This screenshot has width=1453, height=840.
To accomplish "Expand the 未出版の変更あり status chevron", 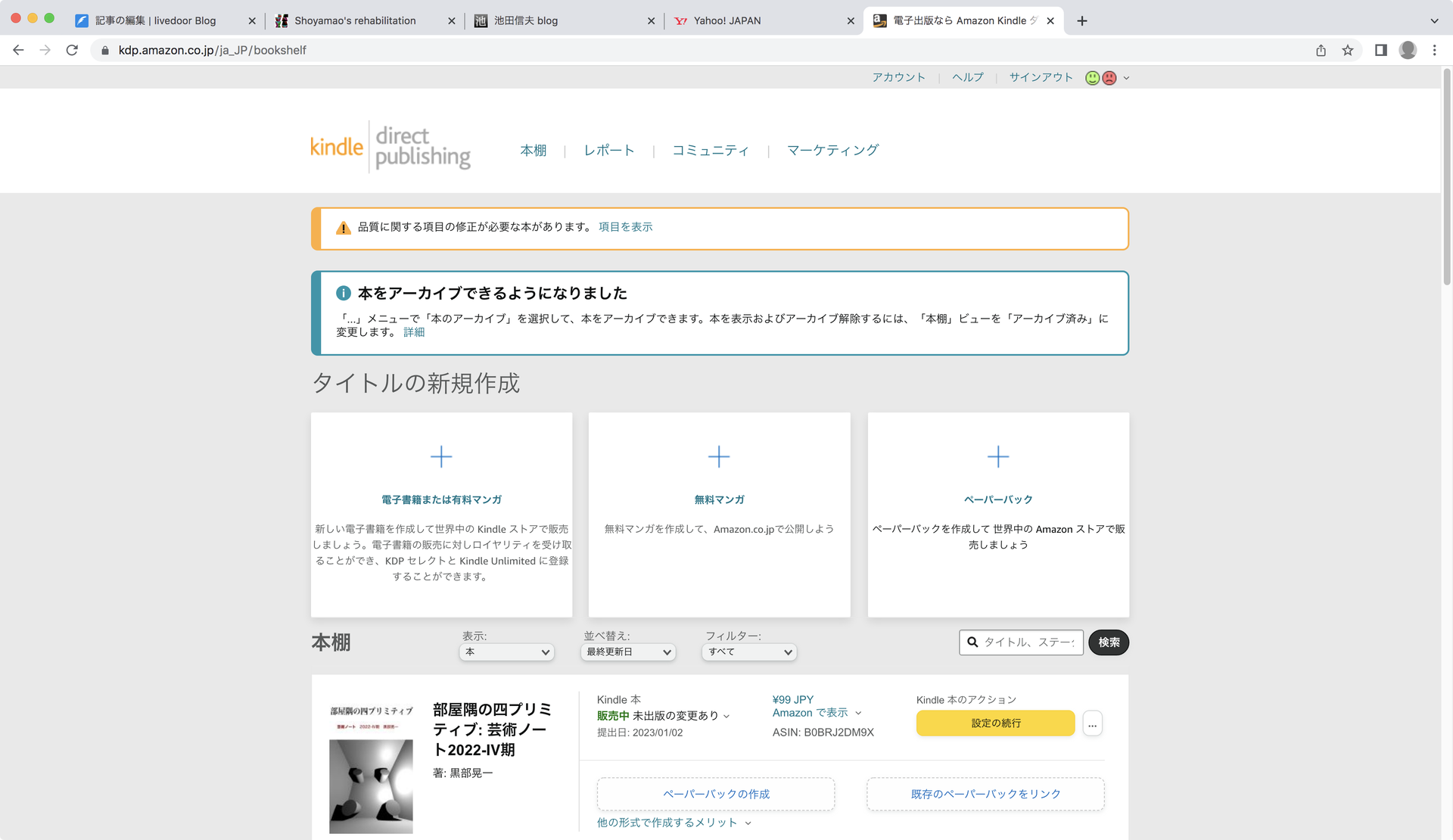I will pos(726,716).
